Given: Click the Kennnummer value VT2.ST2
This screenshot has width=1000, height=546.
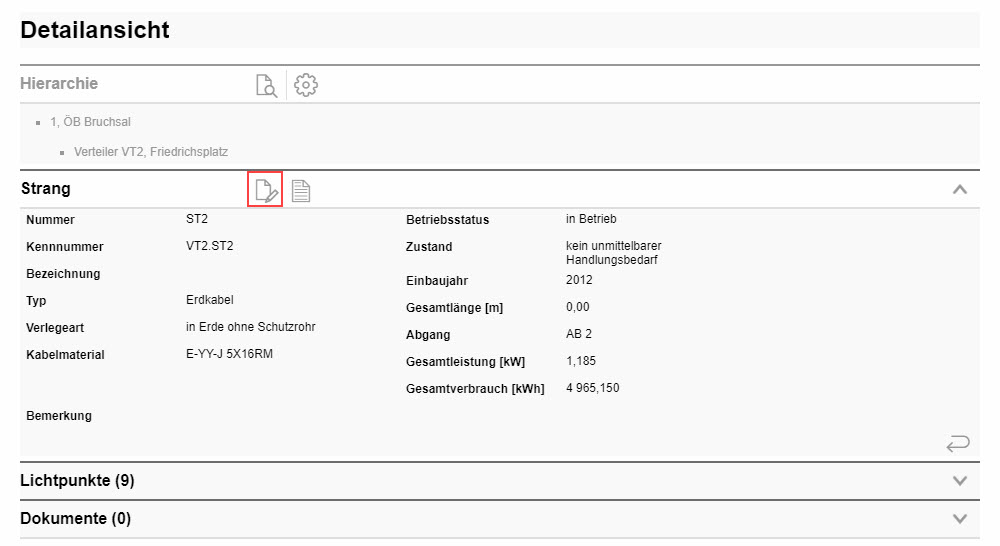Looking at the screenshot, I should tap(210, 246).
